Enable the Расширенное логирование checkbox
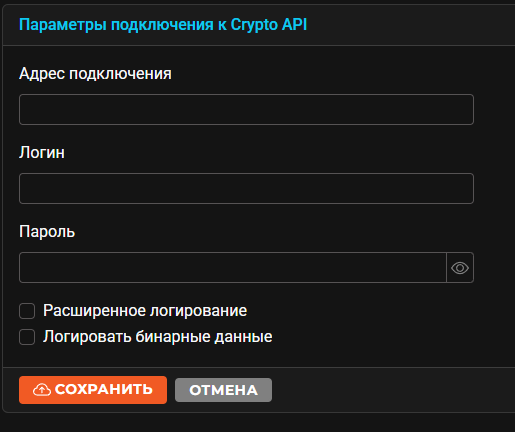Image resolution: width=515 pixels, height=432 pixels. [27, 311]
